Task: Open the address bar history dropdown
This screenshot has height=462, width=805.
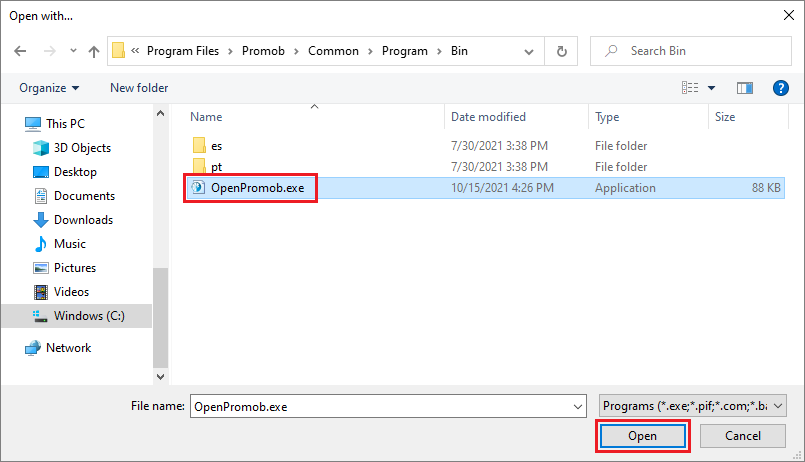Action: [529, 51]
